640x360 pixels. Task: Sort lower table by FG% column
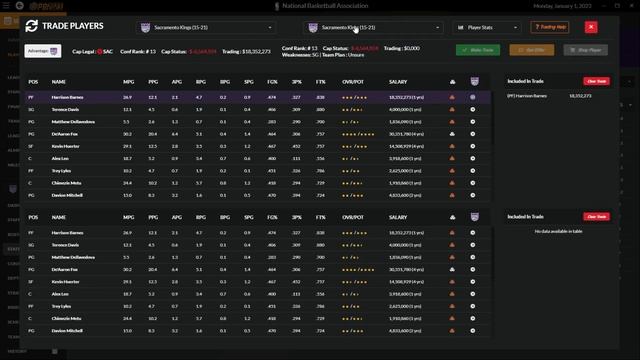(x=272, y=218)
